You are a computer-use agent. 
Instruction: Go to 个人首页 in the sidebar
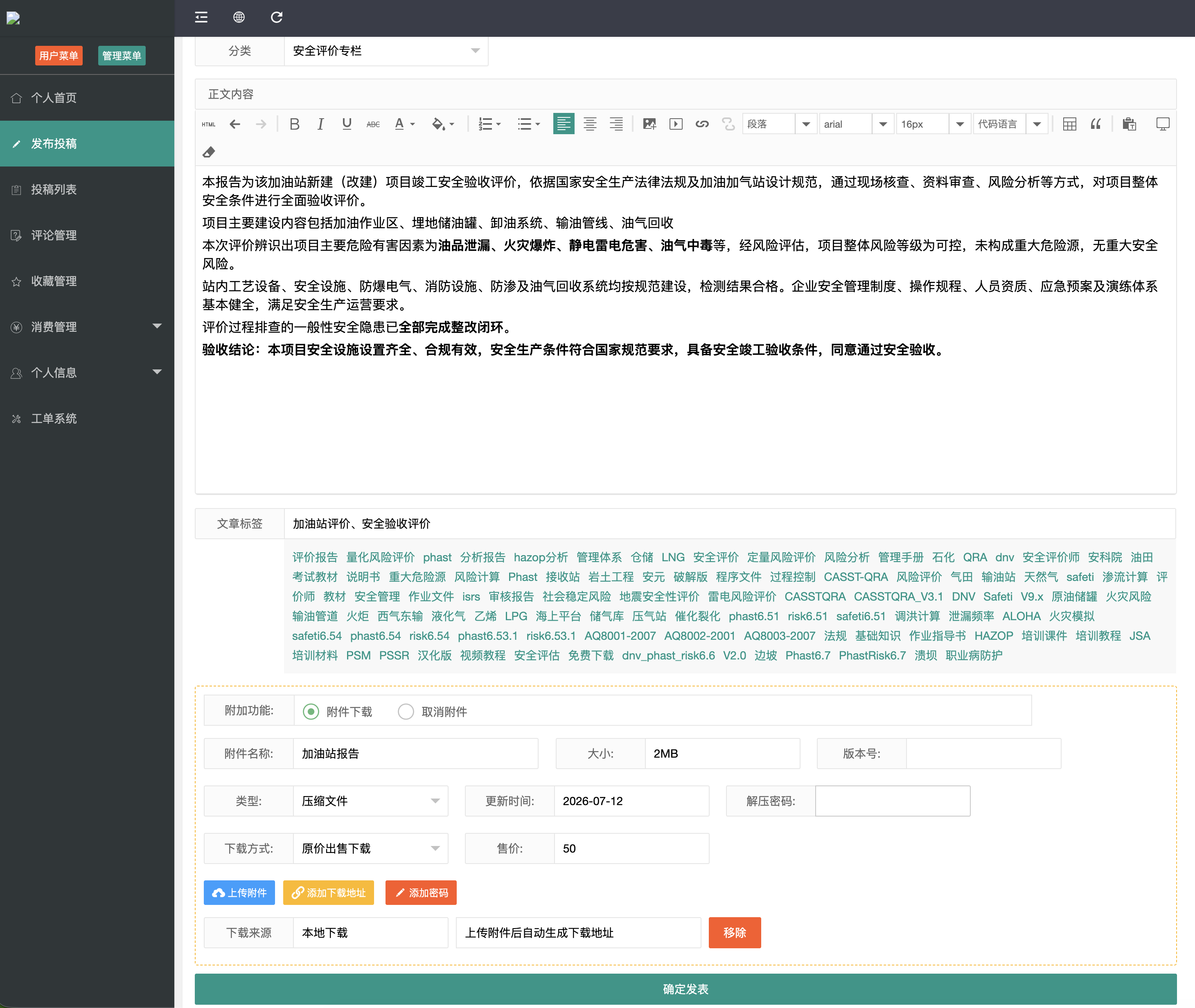tap(87, 98)
